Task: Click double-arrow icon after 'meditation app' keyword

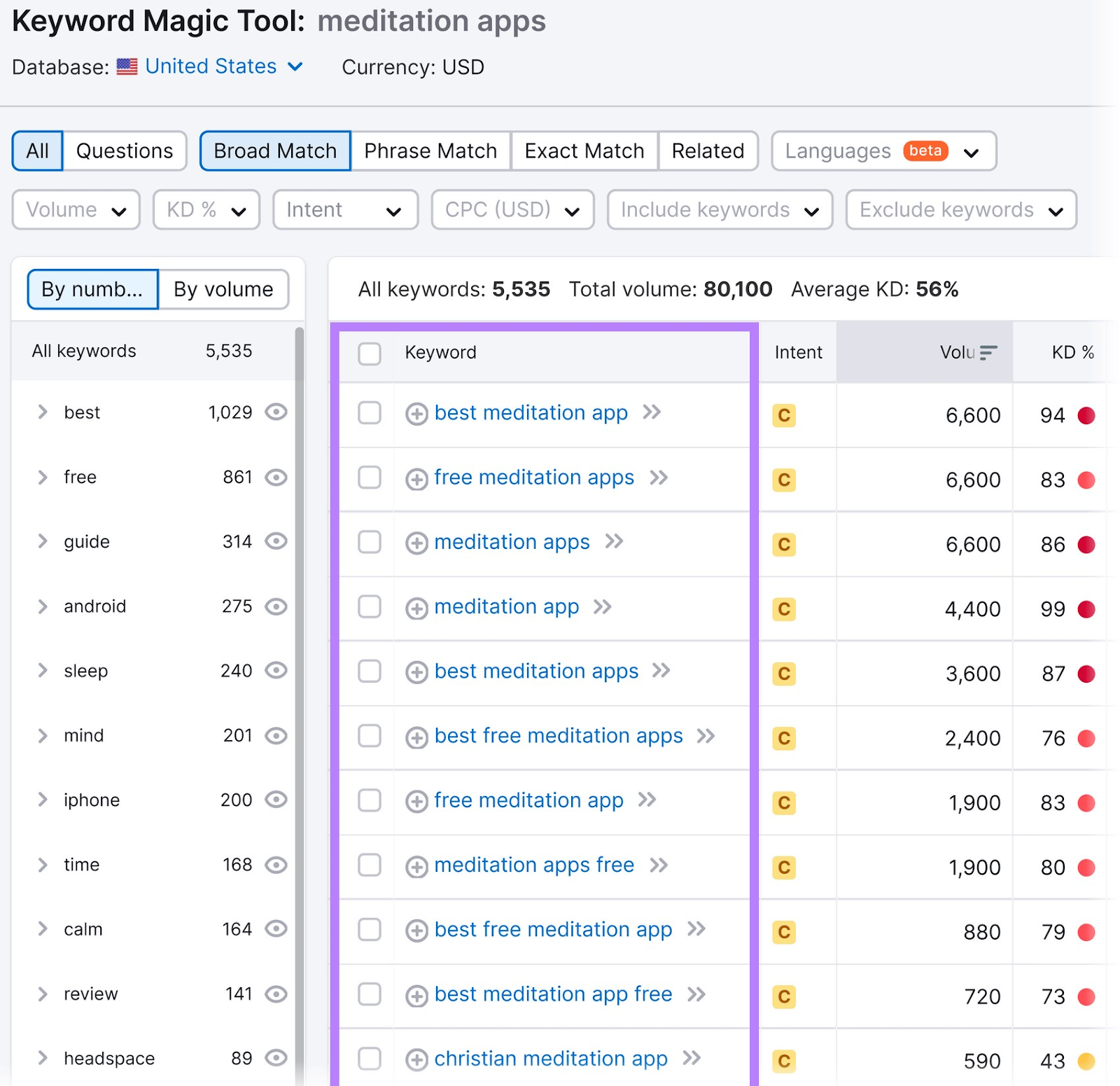Action: (603, 606)
